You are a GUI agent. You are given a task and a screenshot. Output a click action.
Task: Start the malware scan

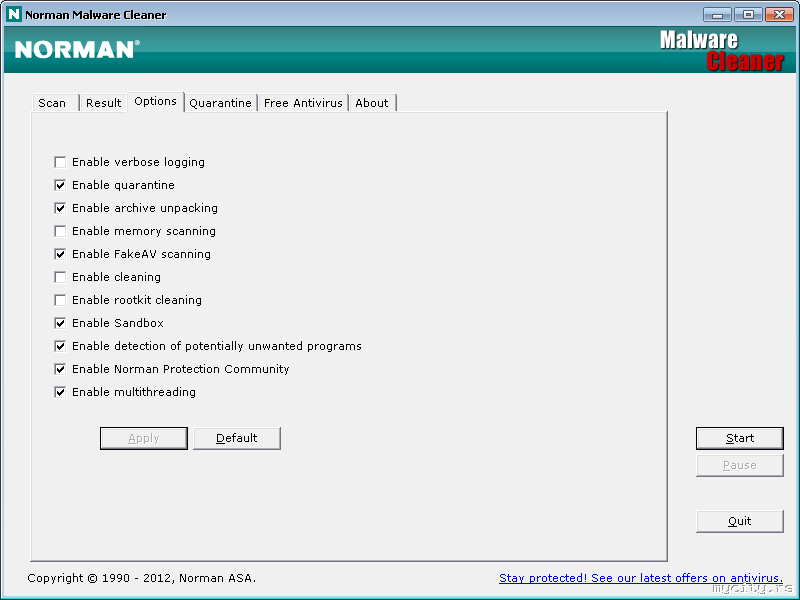click(x=740, y=438)
